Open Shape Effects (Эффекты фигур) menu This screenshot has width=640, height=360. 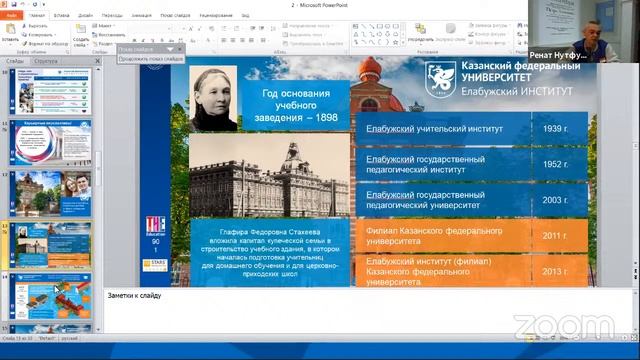pos(488,43)
